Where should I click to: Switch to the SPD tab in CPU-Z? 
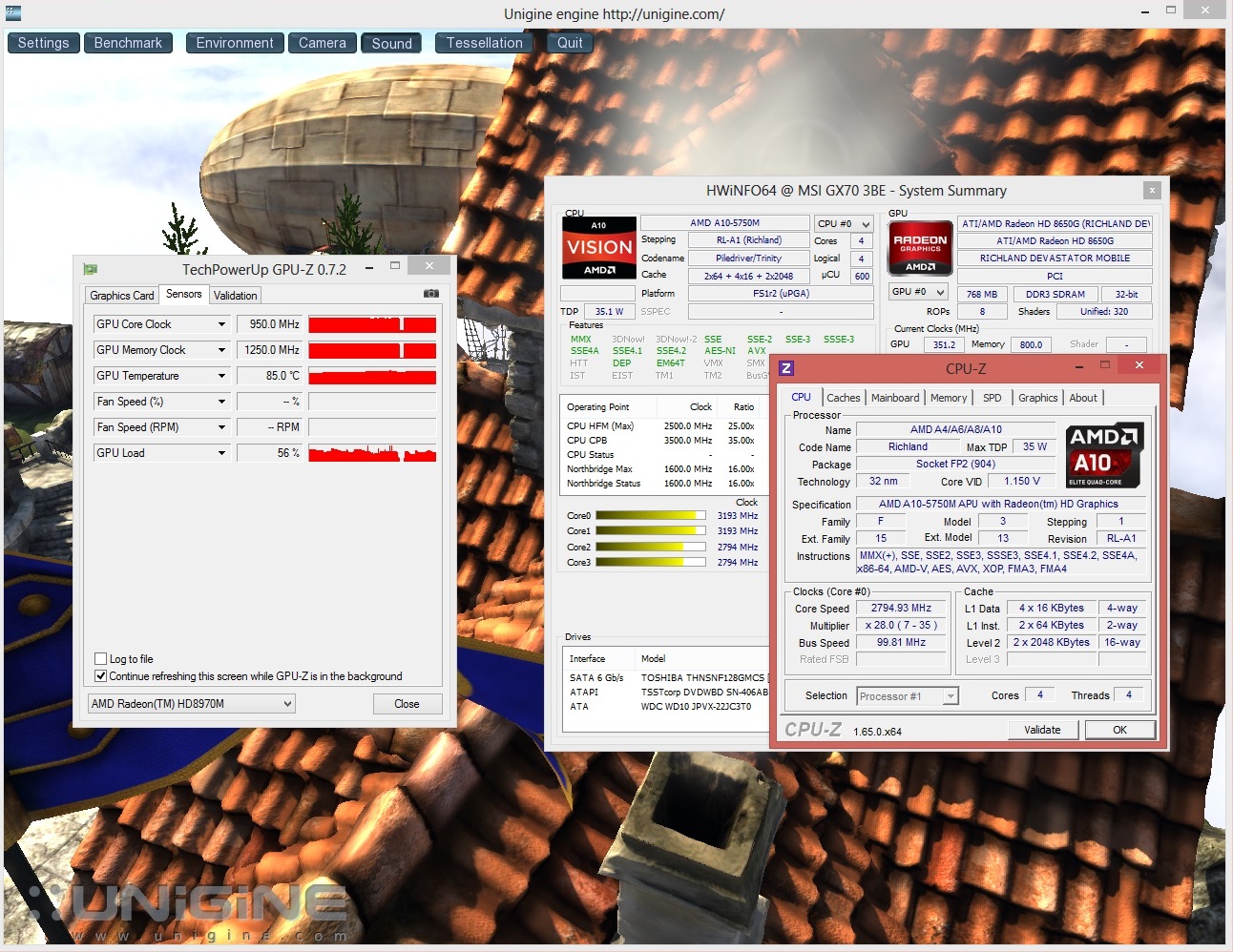(x=993, y=398)
